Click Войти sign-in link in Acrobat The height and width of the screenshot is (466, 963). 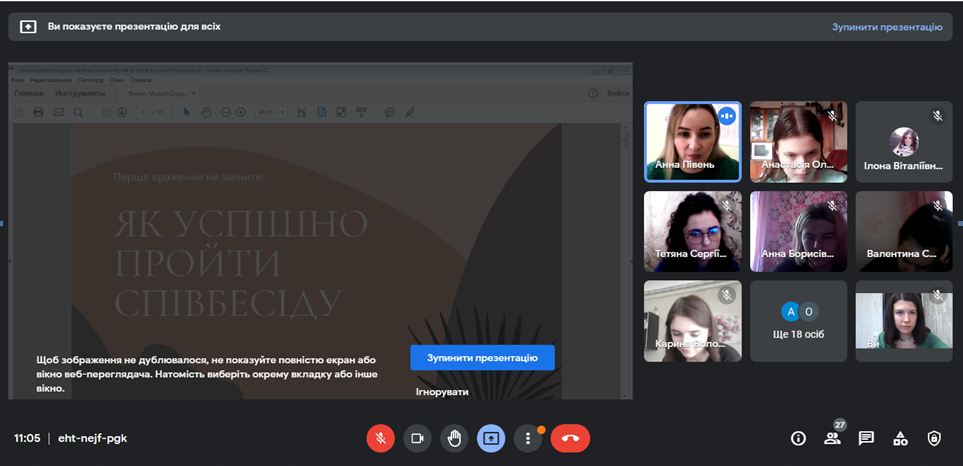coord(617,93)
